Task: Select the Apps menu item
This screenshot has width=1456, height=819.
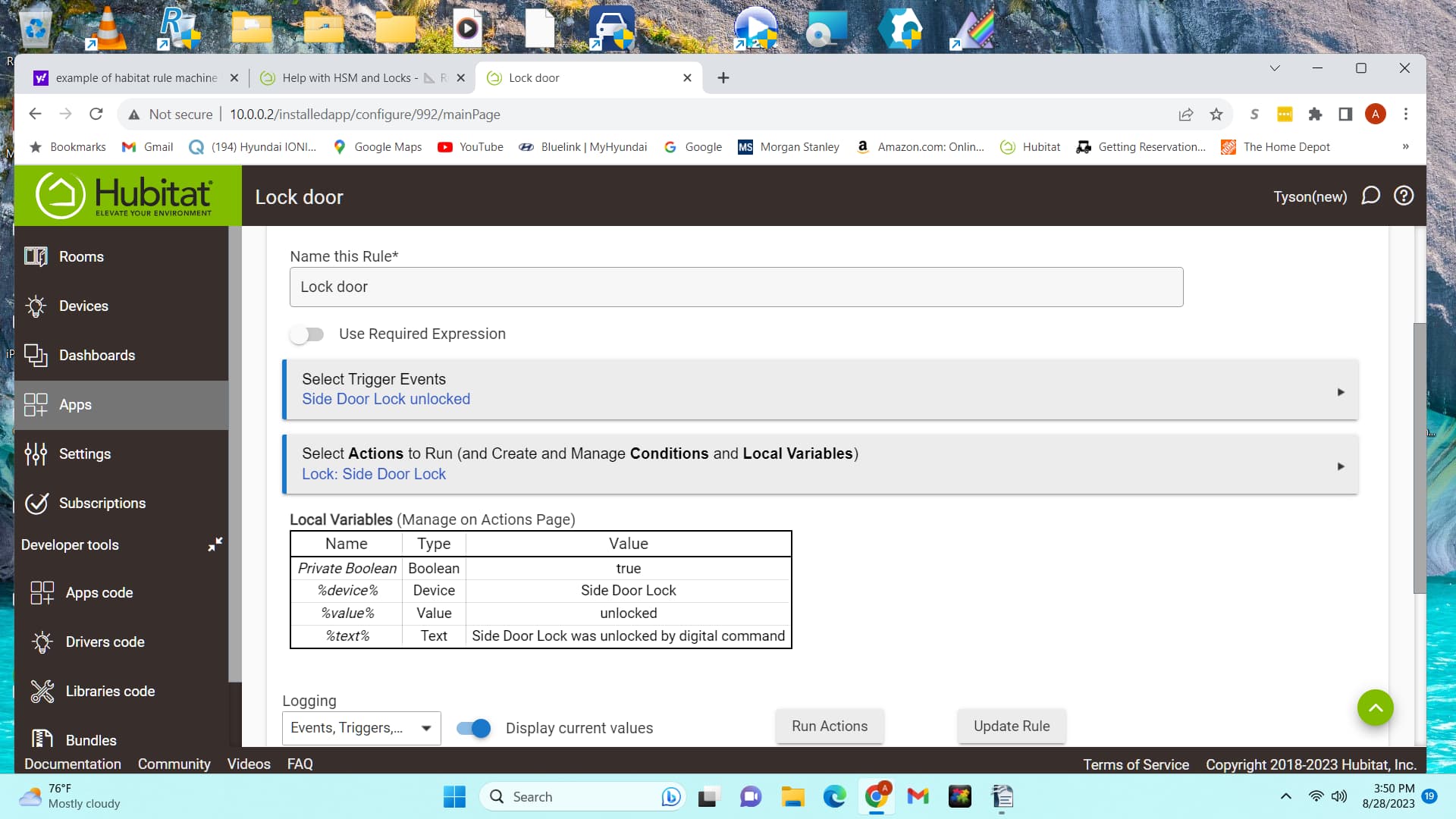Action: 75,404
